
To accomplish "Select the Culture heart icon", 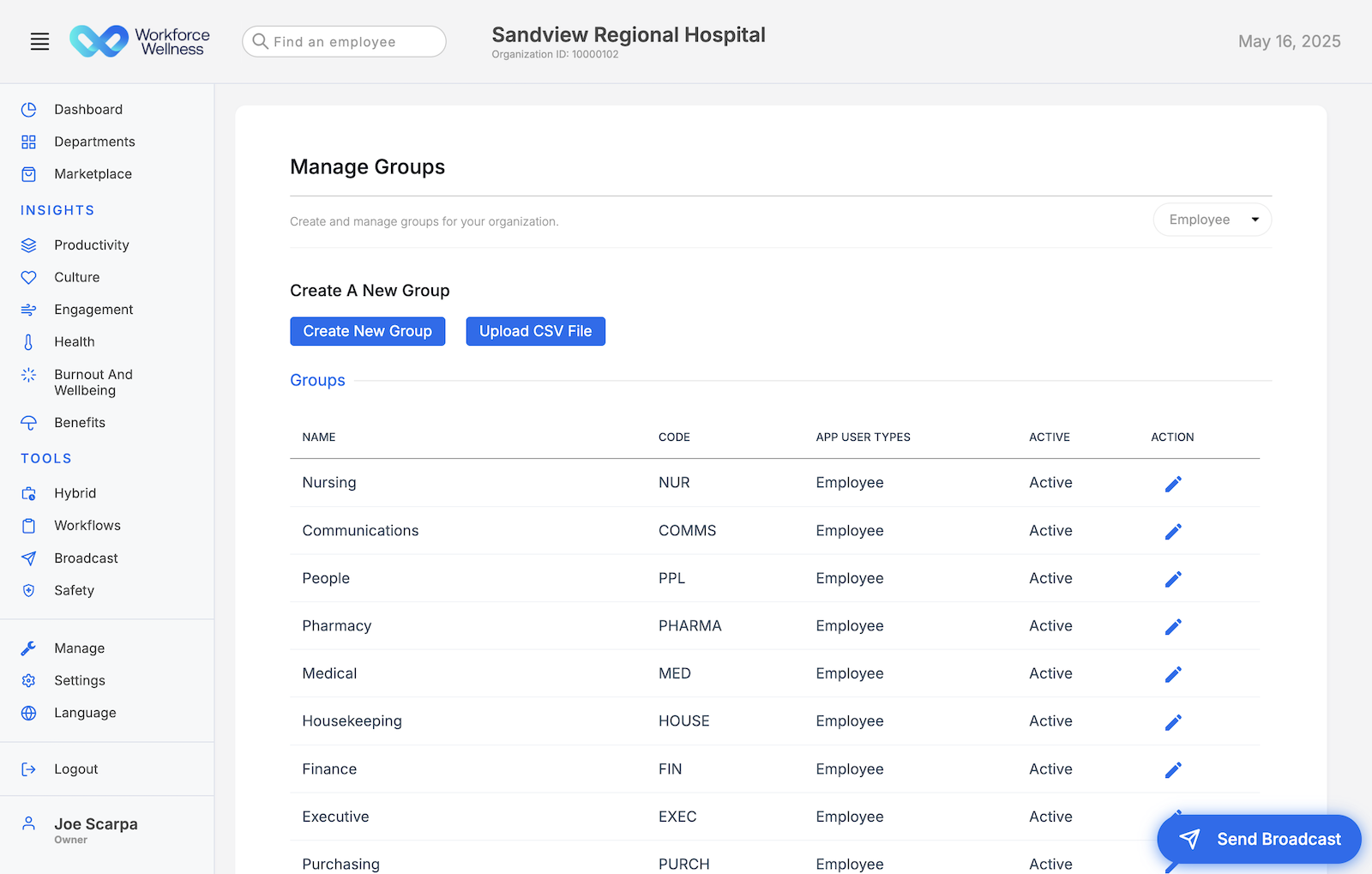I will click(28, 276).
